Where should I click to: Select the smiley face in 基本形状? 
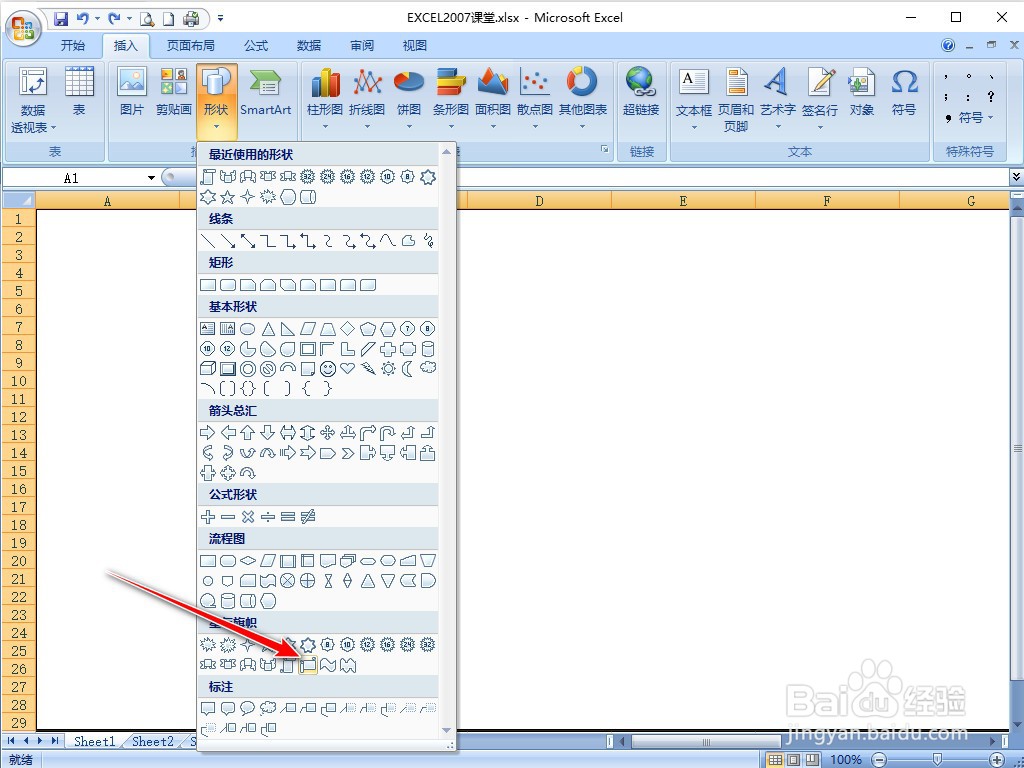click(x=328, y=369)
